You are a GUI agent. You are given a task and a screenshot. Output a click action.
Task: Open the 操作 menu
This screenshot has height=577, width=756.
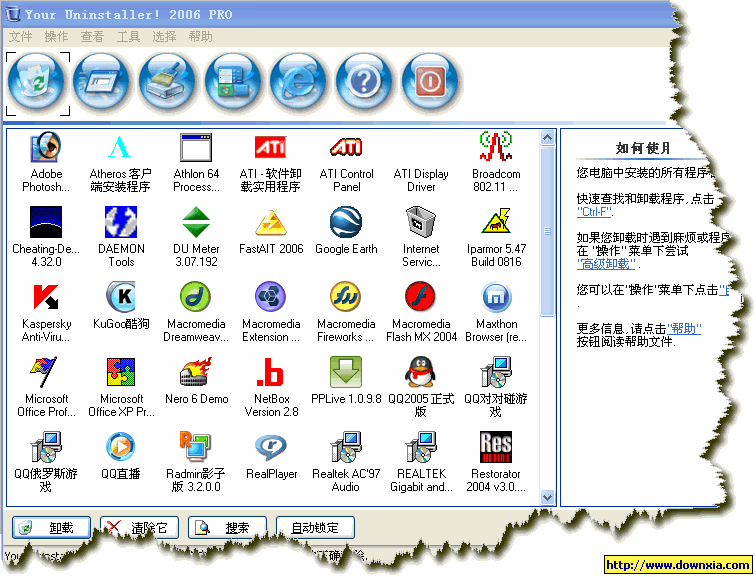coord(56,37)
